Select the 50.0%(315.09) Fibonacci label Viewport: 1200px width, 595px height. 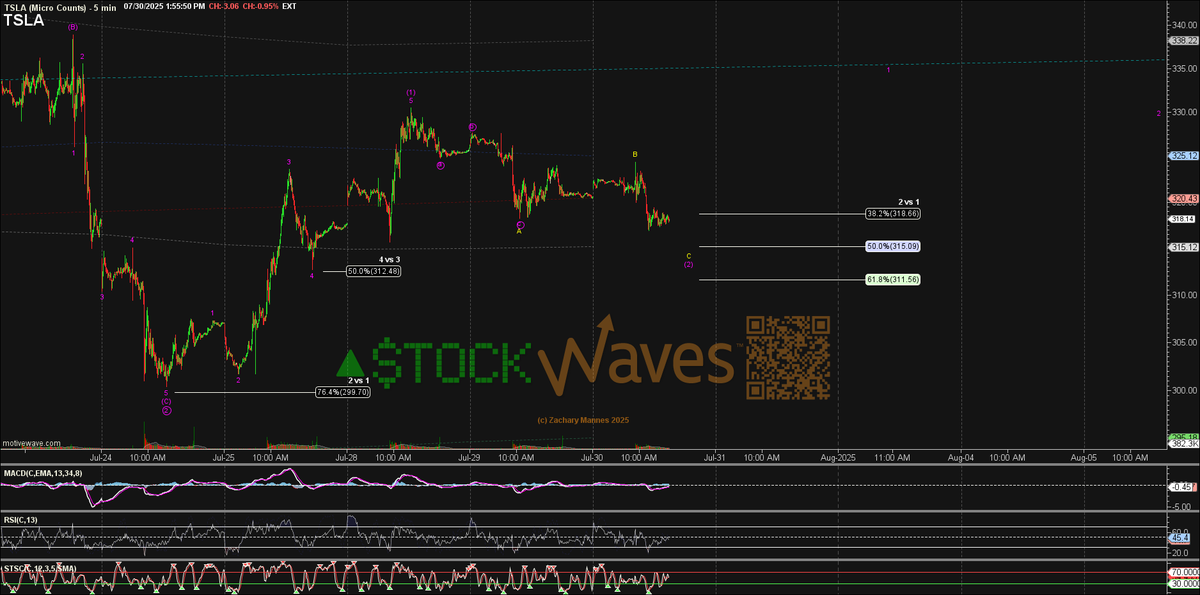click(x=893, y=246)
